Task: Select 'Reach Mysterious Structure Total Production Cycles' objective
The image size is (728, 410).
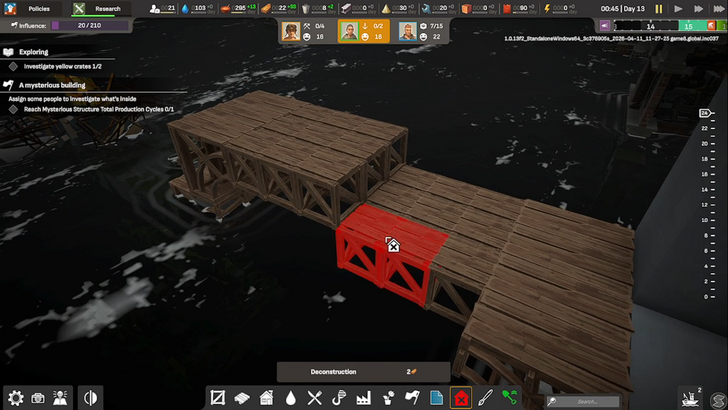Action: tap(99, 109)
